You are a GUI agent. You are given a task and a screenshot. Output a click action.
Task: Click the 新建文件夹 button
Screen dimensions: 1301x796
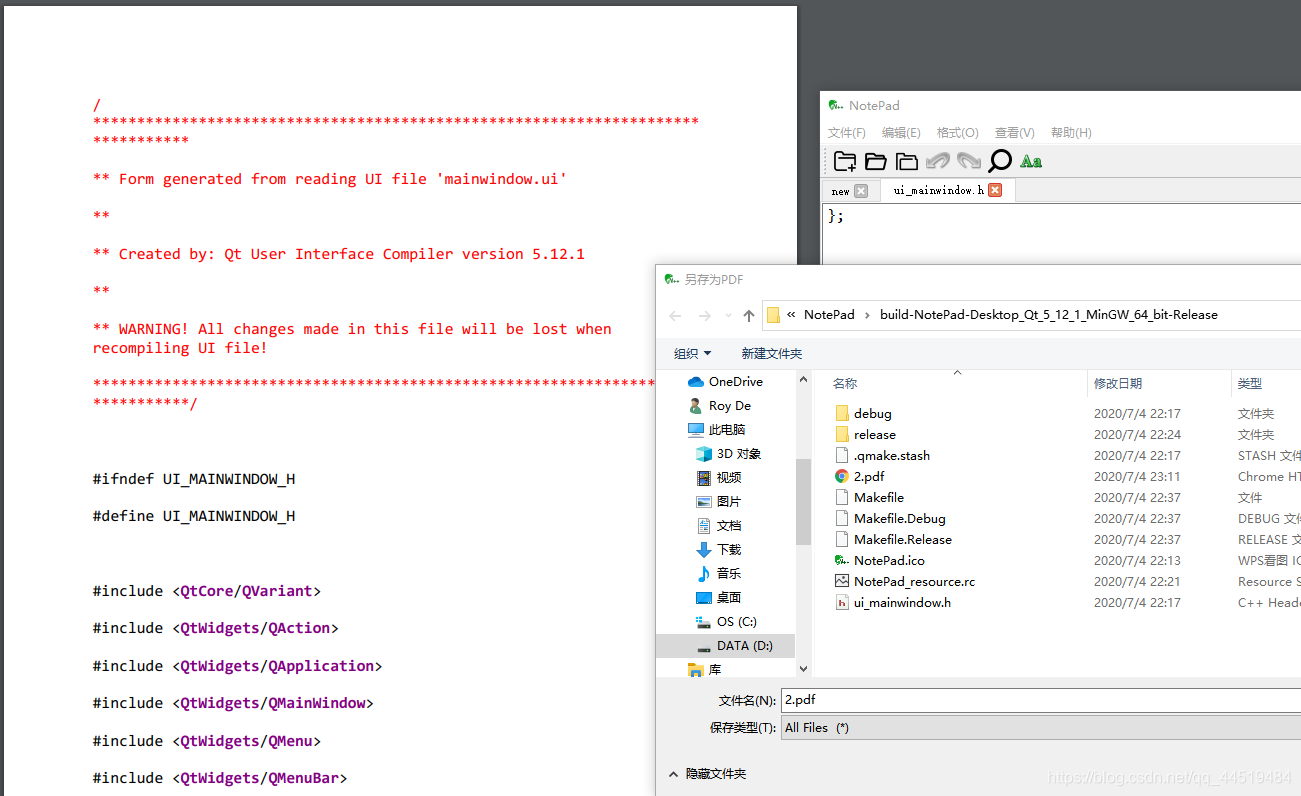[x=771, y=354]
